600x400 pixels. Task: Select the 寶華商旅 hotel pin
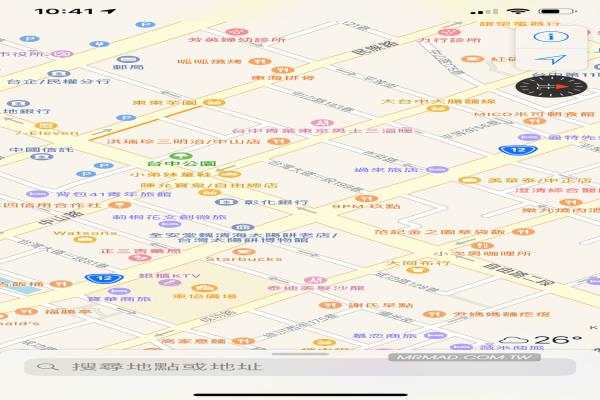[119, 291]
